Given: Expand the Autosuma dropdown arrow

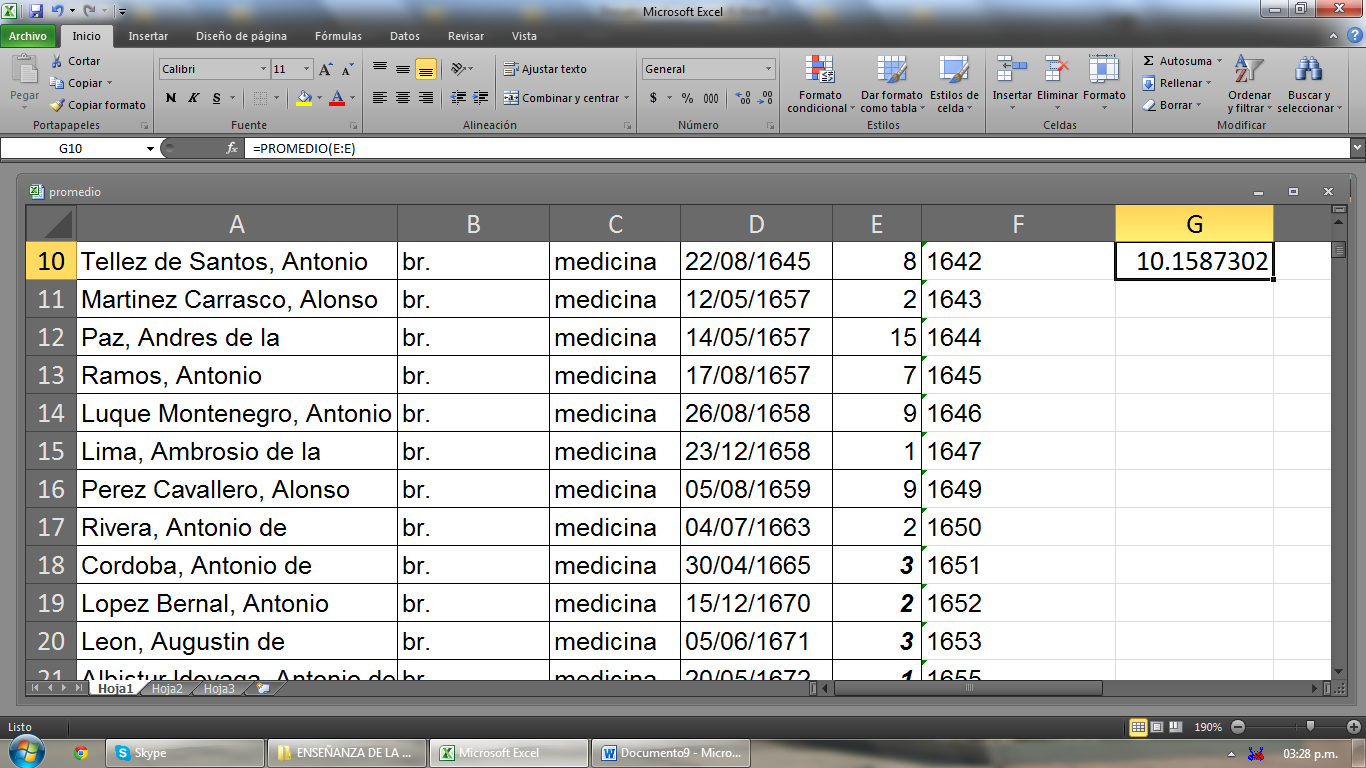Looking at the screenshot, I should coord(1220,61).
